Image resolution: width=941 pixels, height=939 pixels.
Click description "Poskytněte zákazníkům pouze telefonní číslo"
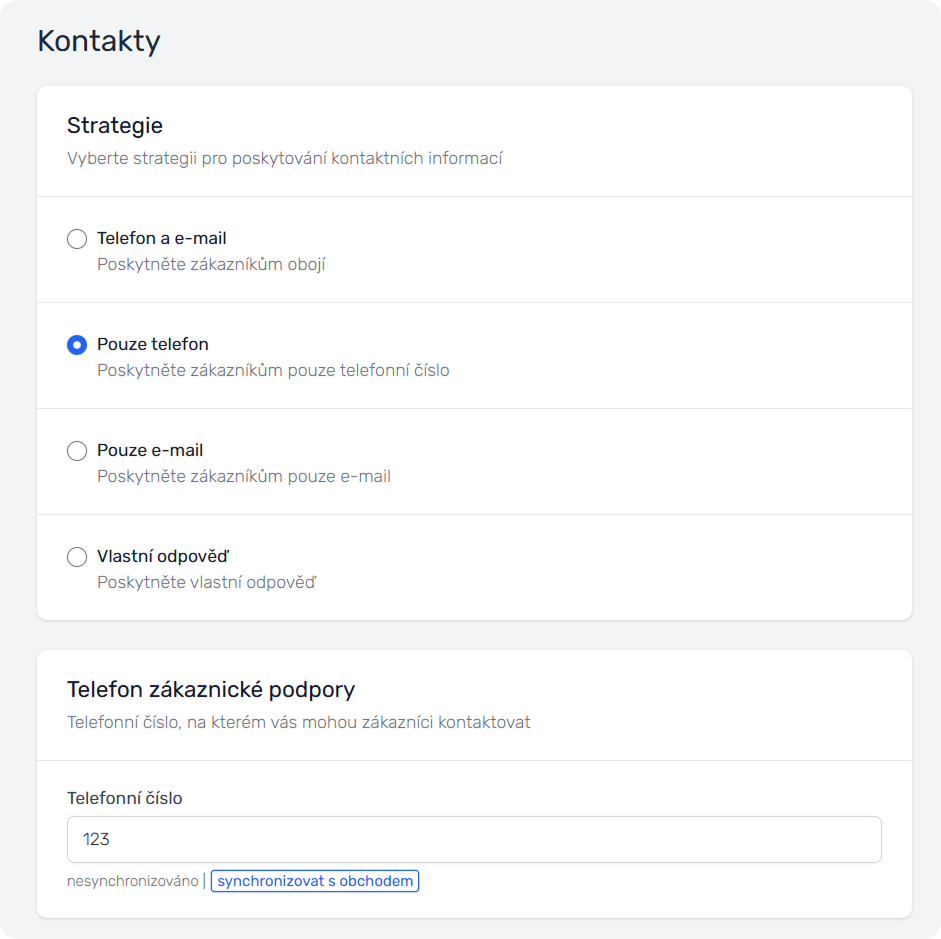point(273,371)
